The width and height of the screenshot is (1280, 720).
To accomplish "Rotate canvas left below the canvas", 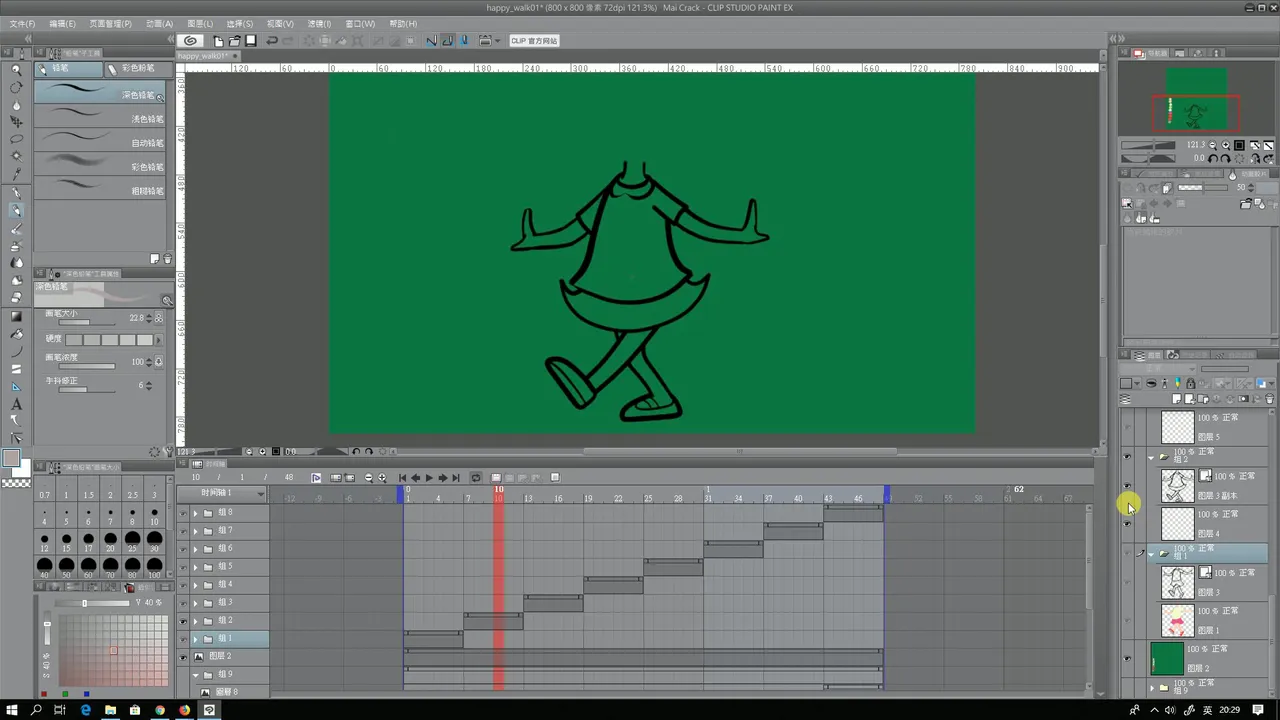I will pyautogui.click(x=356, y=452).
